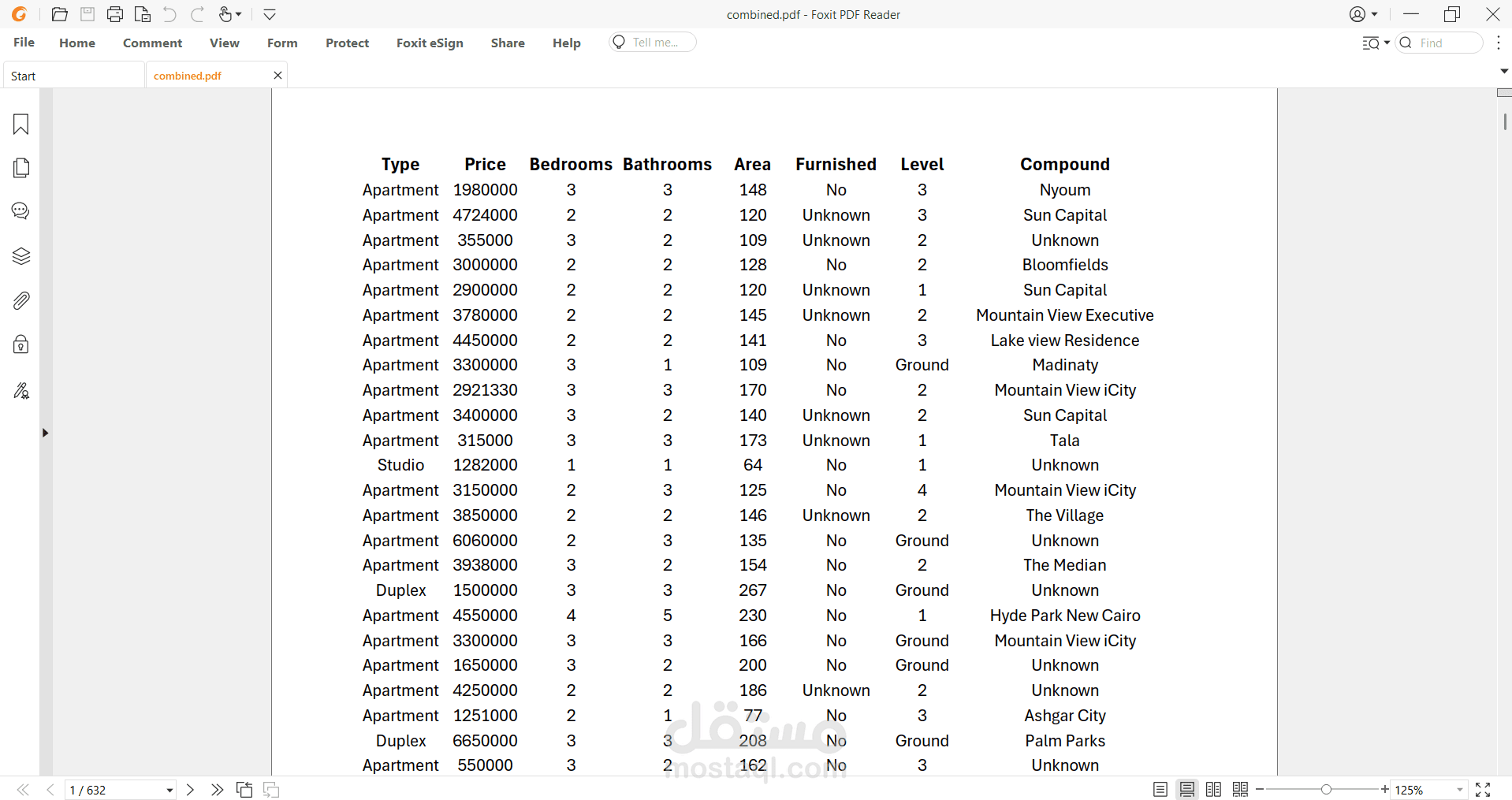Go to the next view

[271, 790]
